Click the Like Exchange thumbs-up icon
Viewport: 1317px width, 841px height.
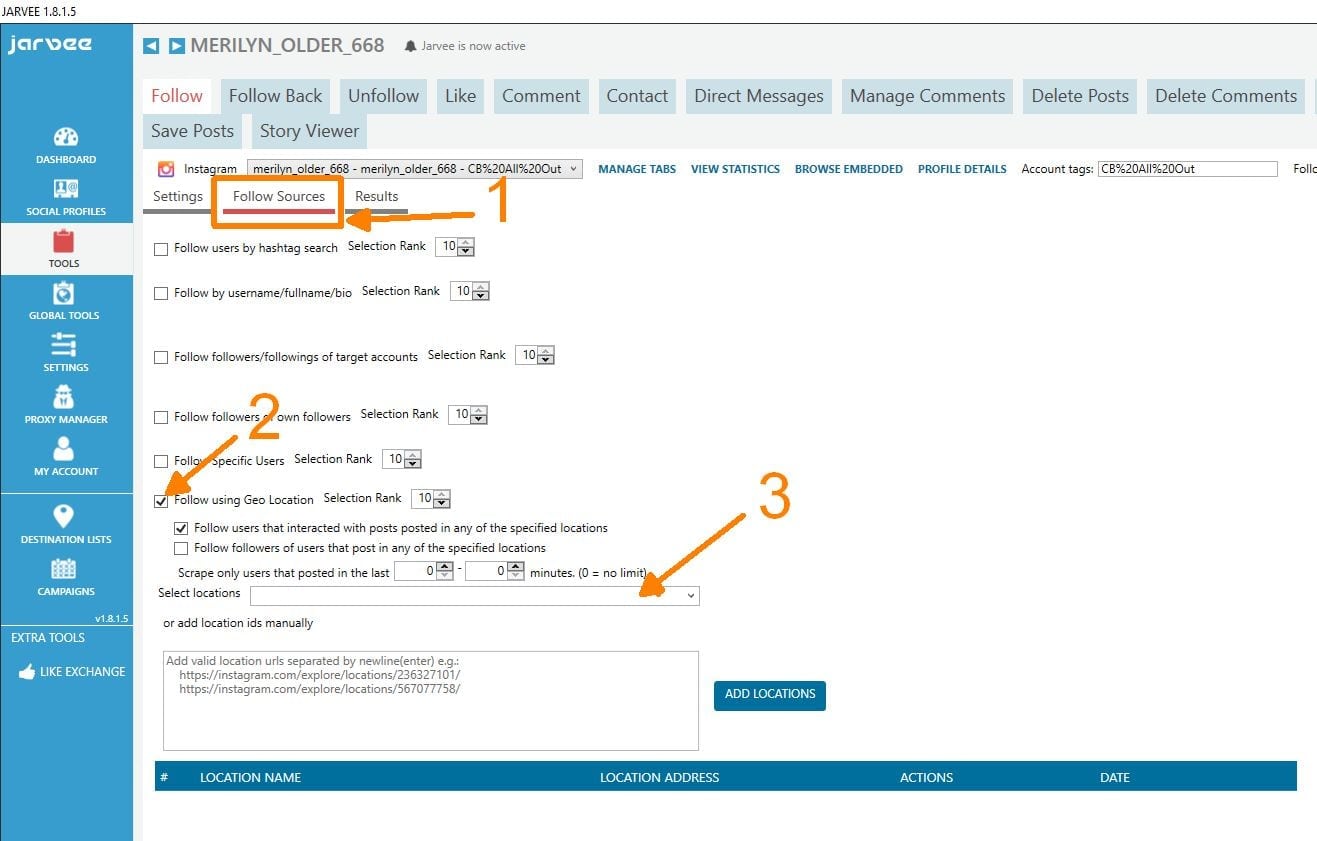27,672
